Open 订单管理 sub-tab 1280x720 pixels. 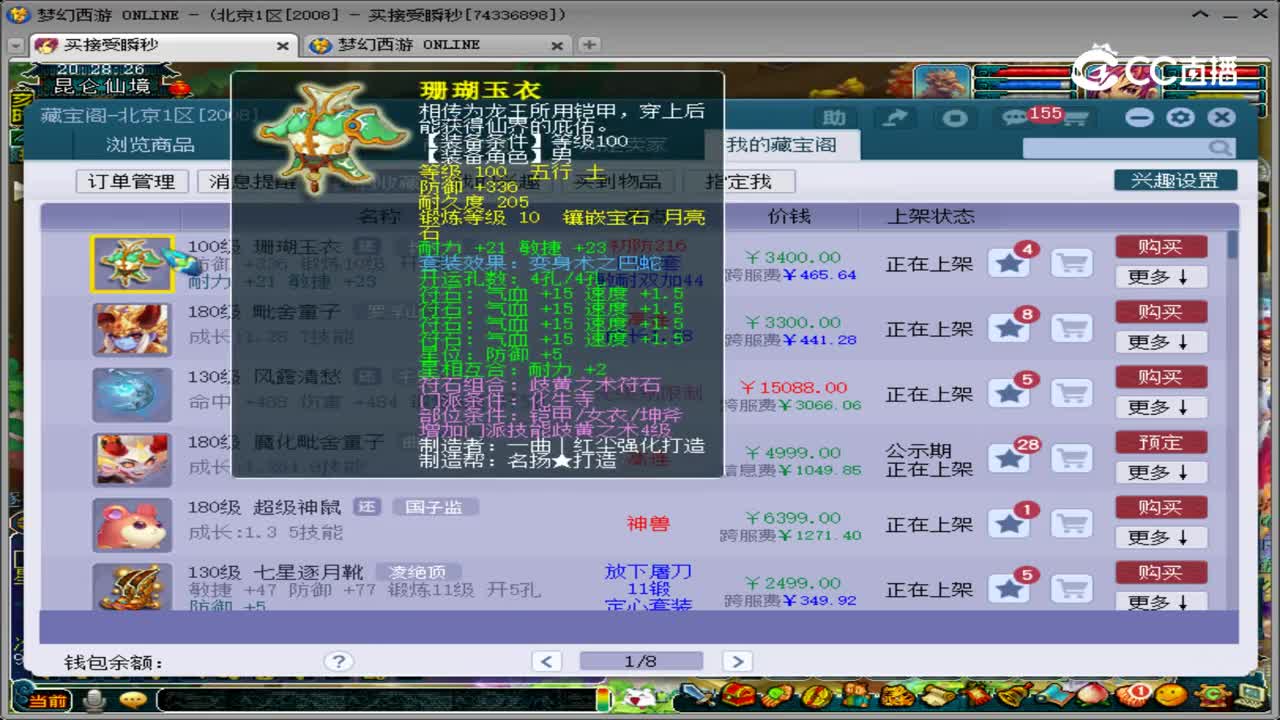pos(132,181)
